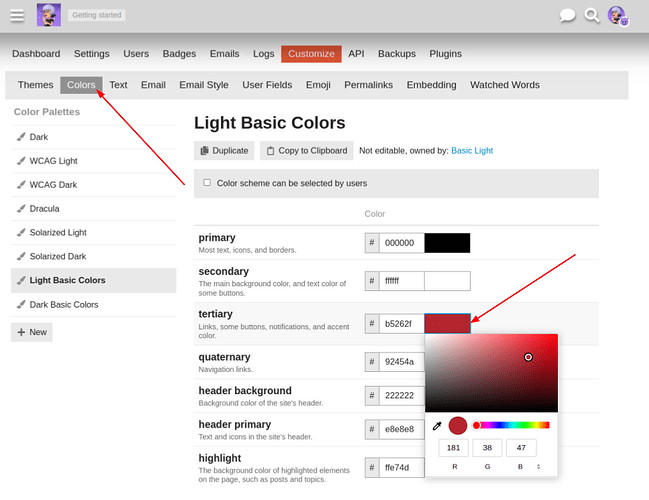
Task: Open the Dashboard admin tab
Action: tap(36, 54)
